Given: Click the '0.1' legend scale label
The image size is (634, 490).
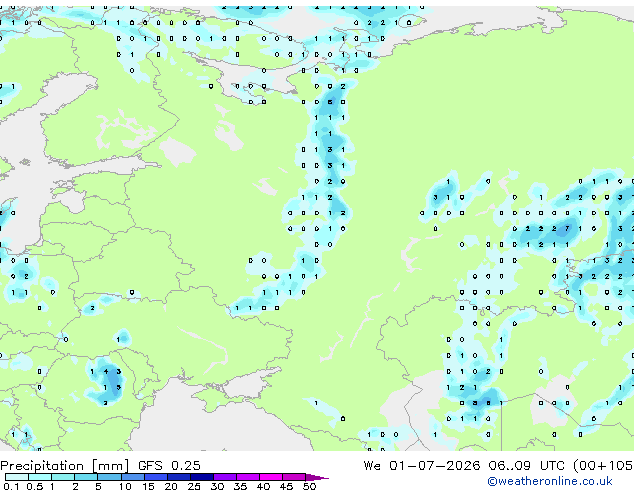Looking at the screenshot, I should pos(11,486).
